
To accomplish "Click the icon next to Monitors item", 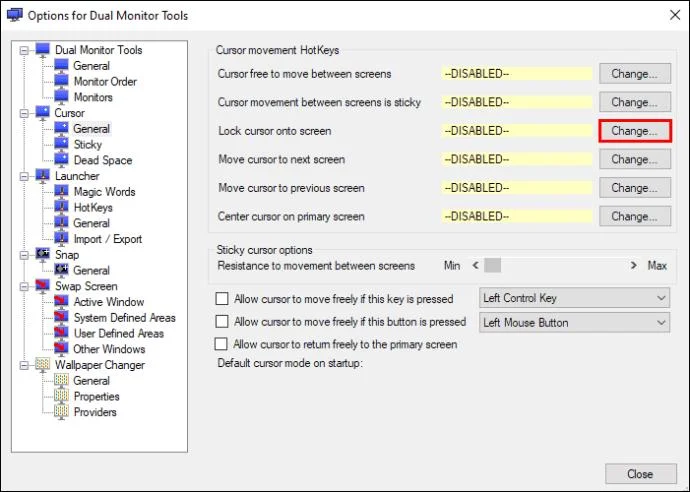I will [61, 97].
